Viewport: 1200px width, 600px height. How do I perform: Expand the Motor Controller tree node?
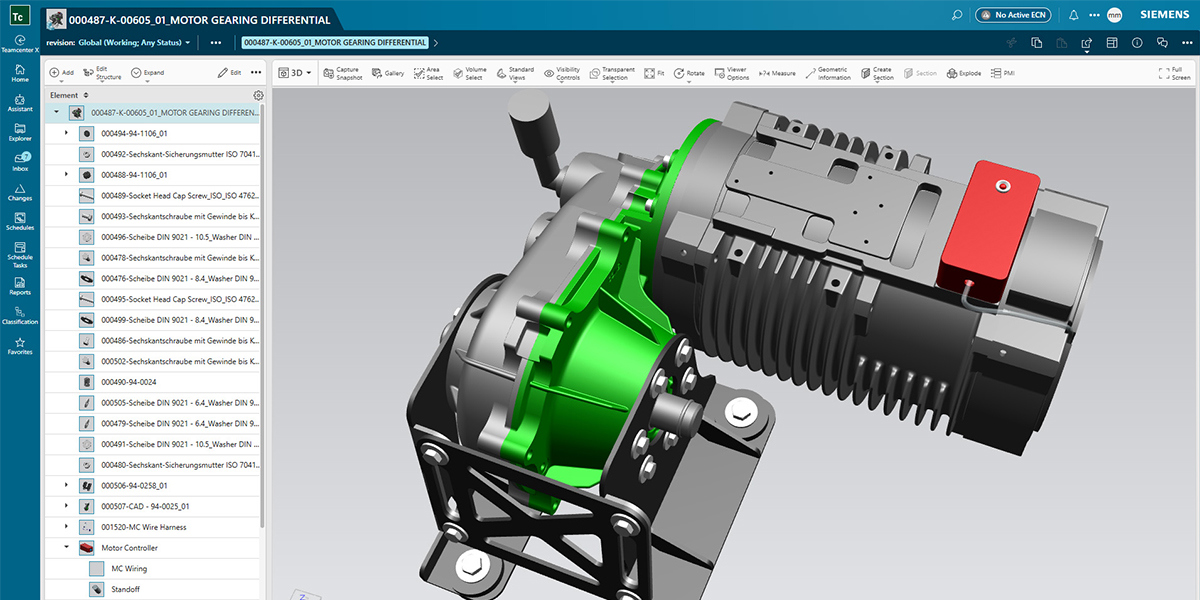click(65, 547)
